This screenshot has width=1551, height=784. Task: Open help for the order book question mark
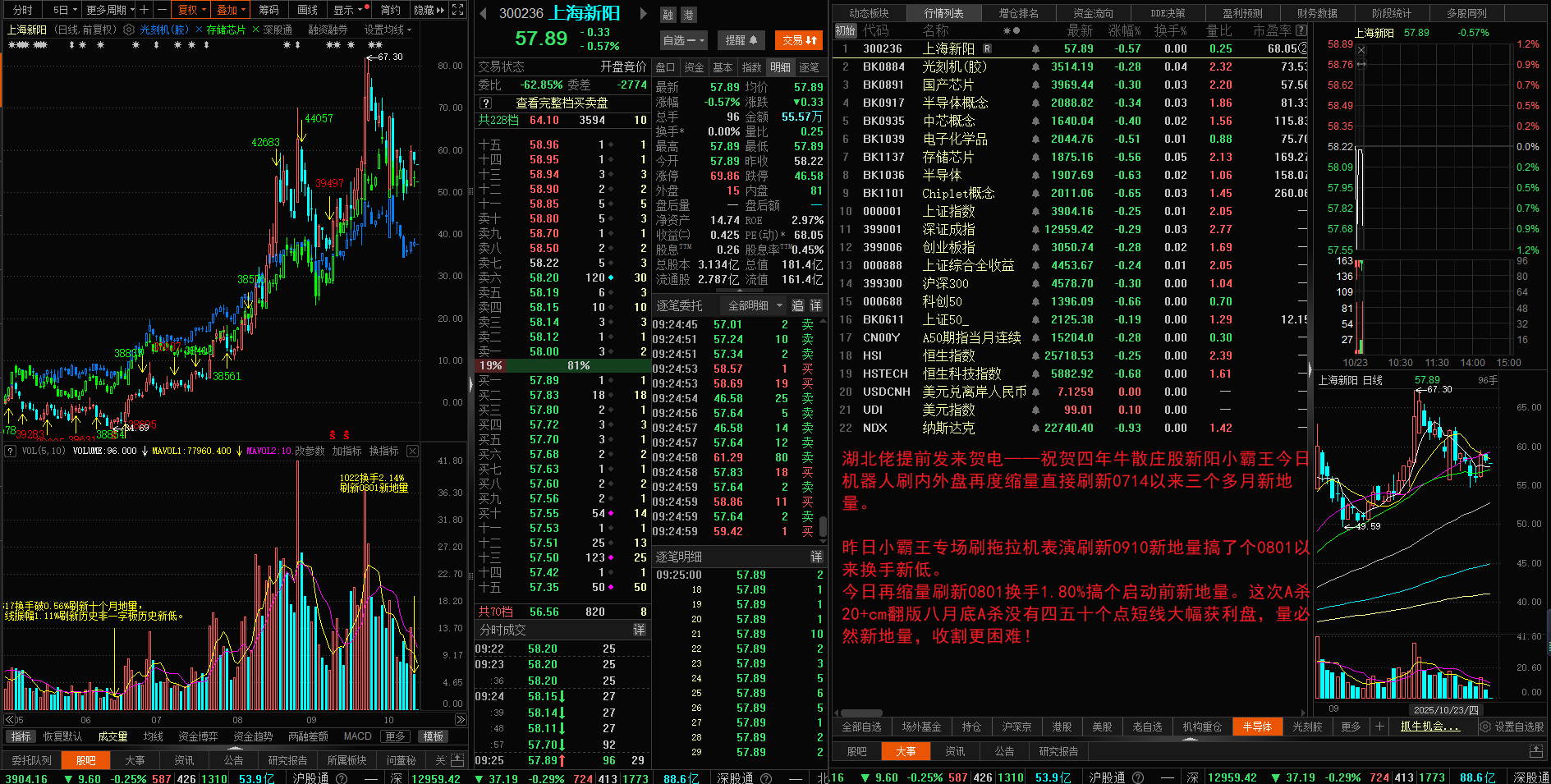click(x=486, y=103)
